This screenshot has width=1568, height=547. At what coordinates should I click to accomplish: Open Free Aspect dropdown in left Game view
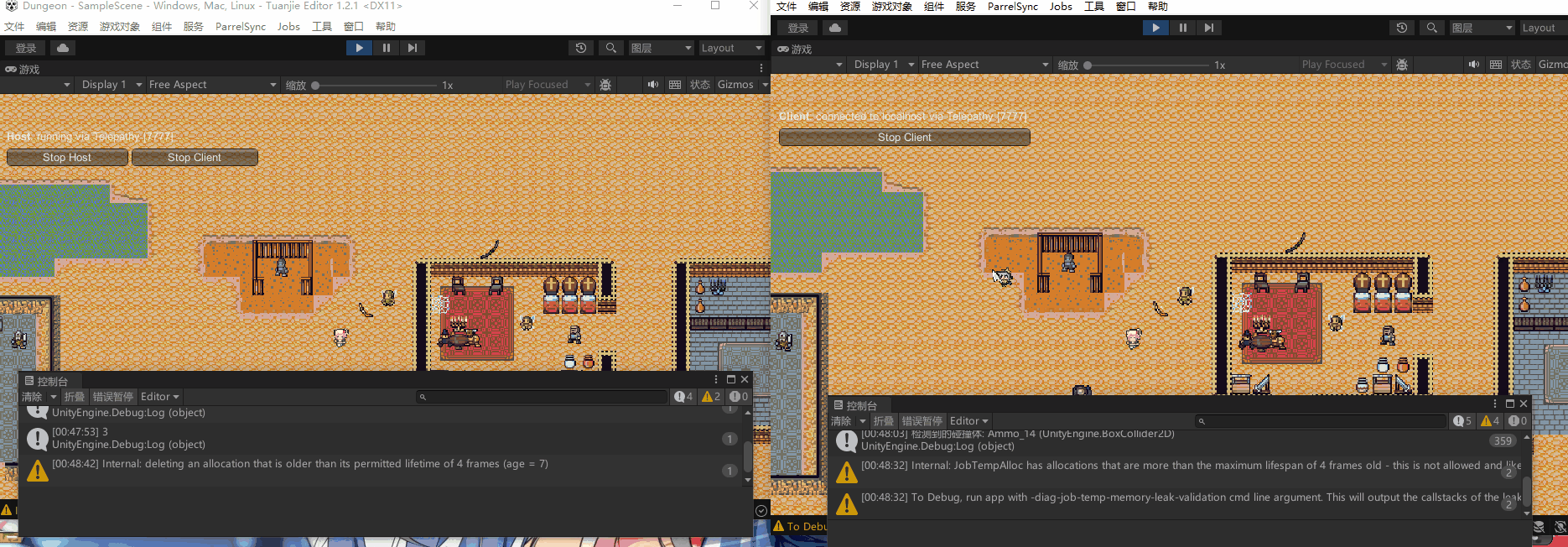tap(212, 85)
